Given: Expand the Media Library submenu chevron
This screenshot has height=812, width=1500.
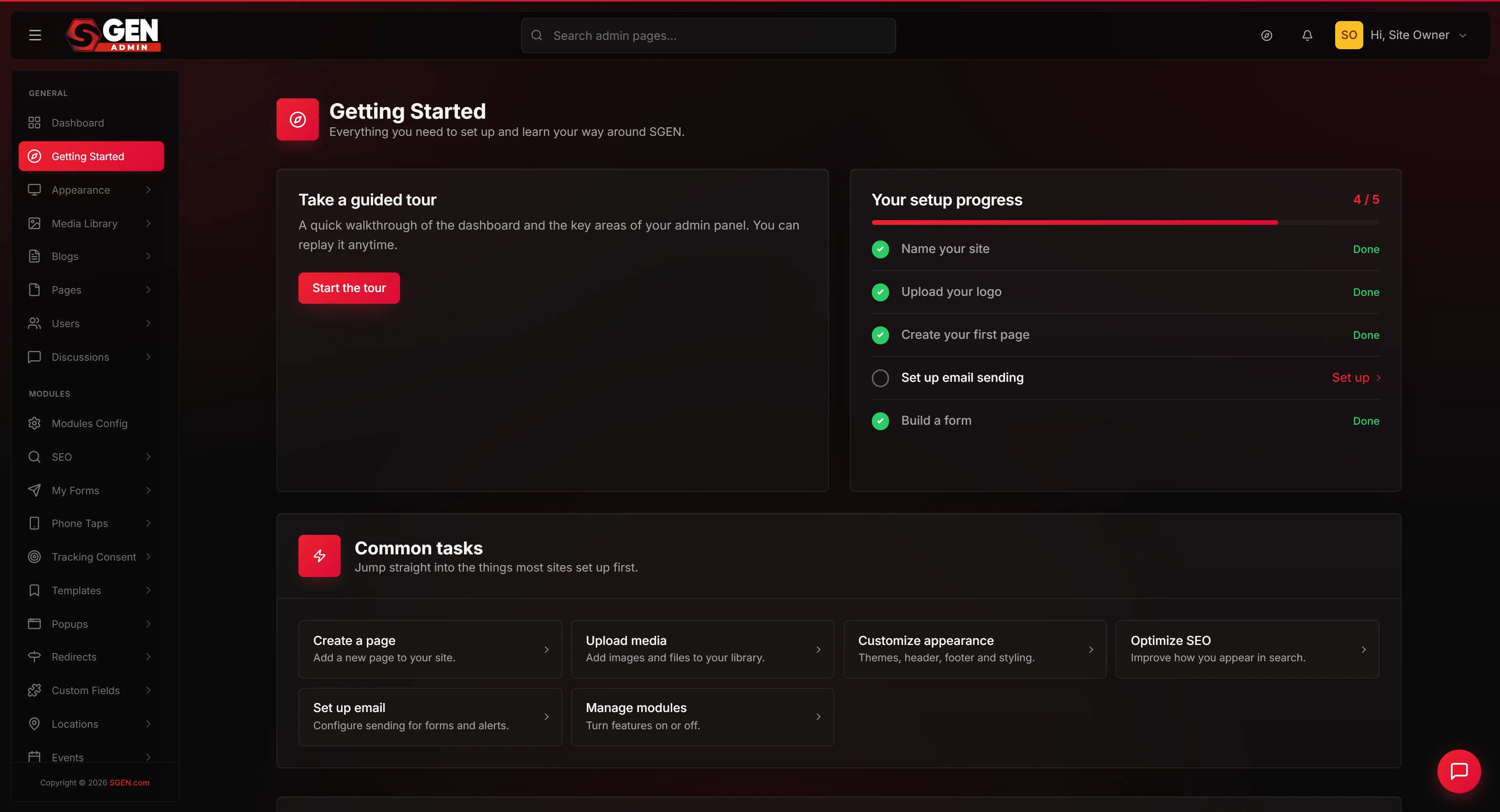Looking at the screenshot, I should (148, 224).
